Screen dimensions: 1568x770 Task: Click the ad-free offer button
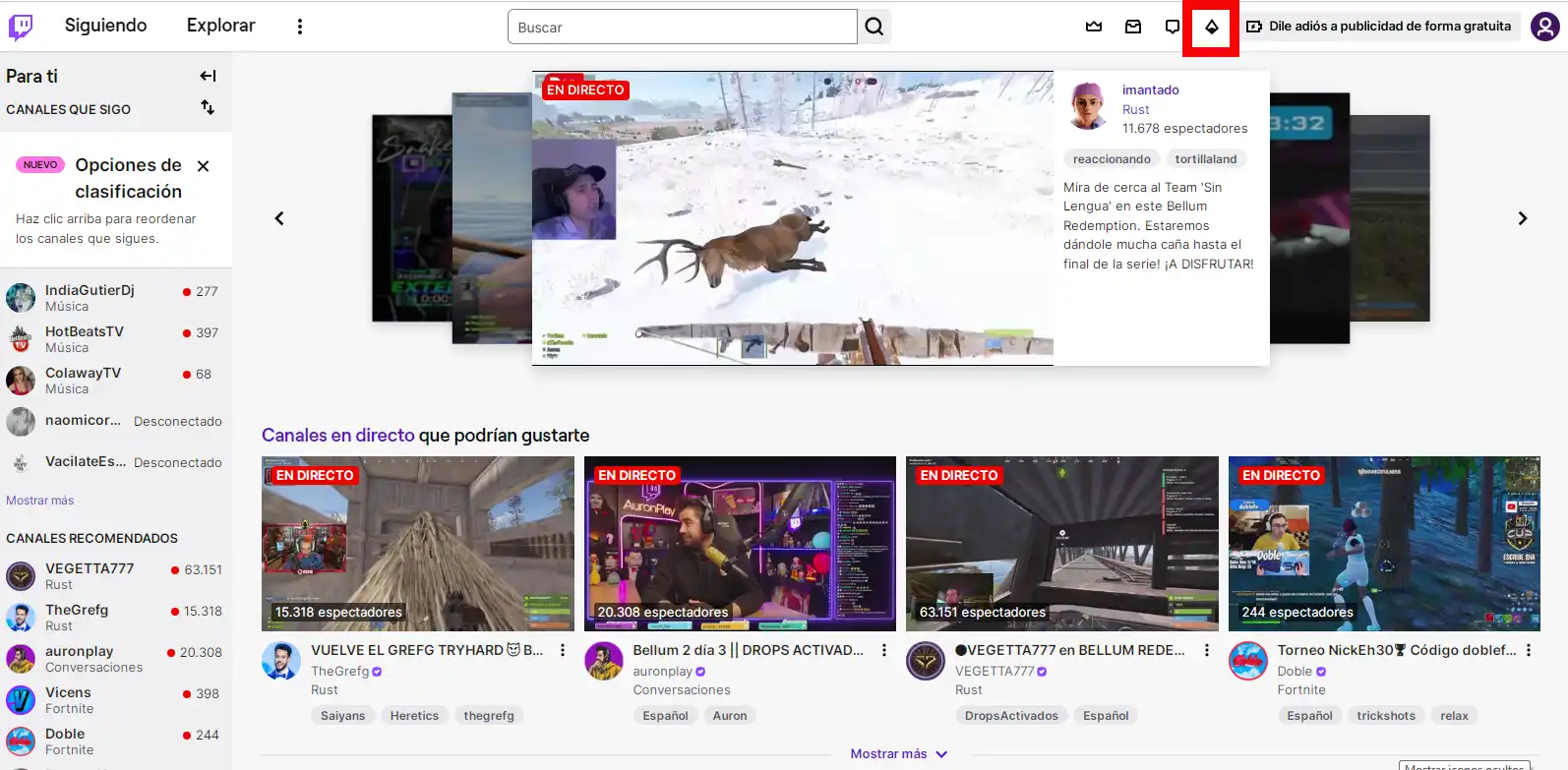click(x=1379, y=27)
